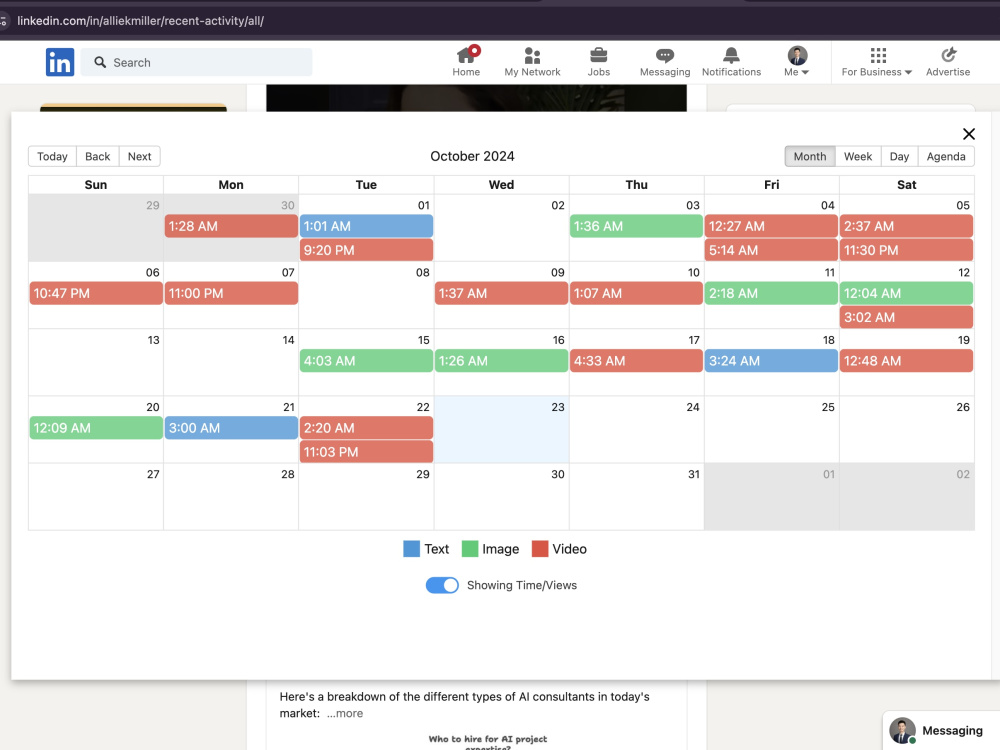Open the 4:33 AM video post event
Screen dimensions: 1000x750
[636, 361]
